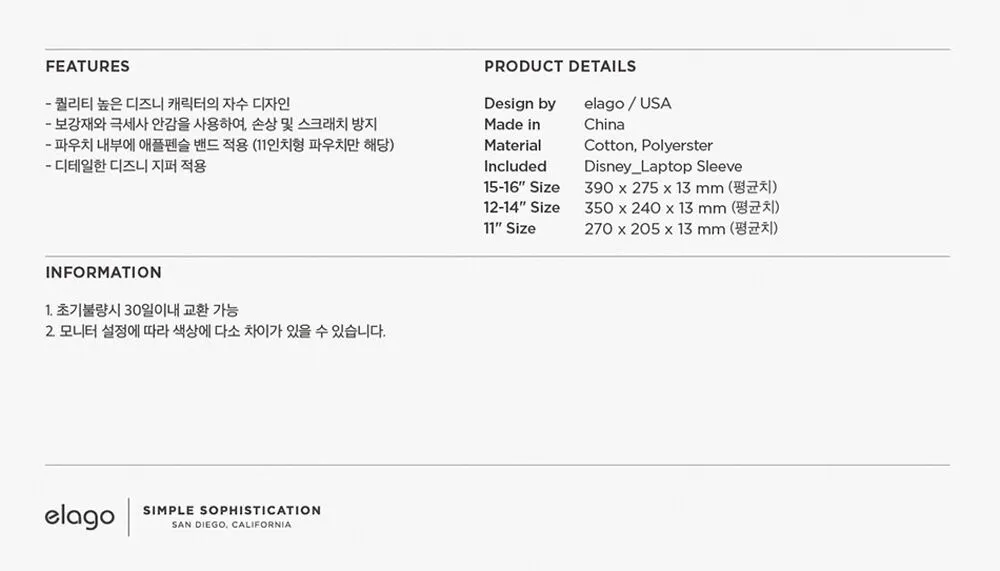The width and height of the screenshot is (1000, 571).
Task: Click the 15-16" Size label
Action: 522,187
